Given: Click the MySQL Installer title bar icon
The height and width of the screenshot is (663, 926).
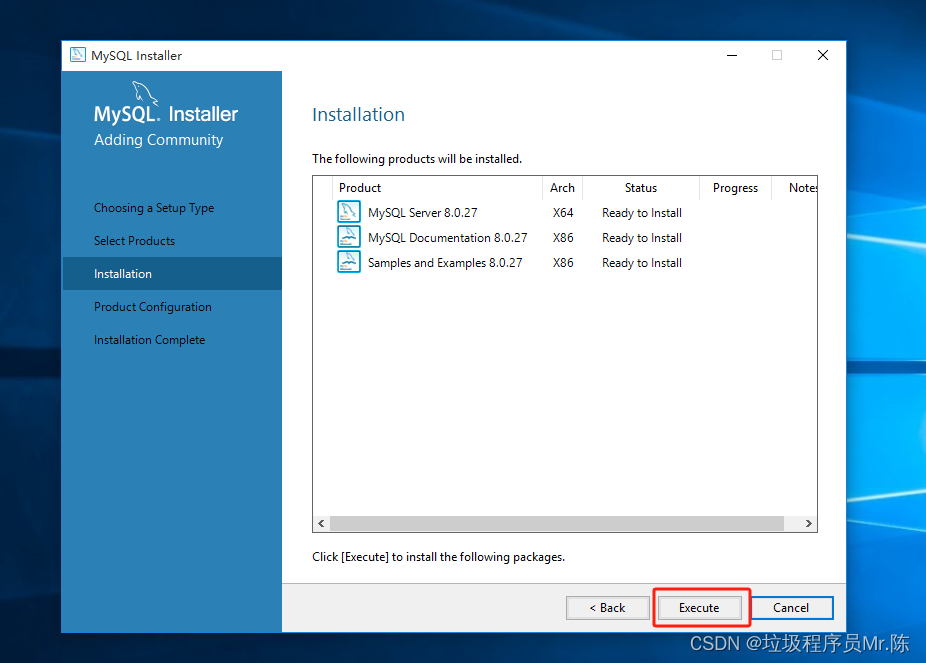Looking at the screenshot, I should point(77,55).
